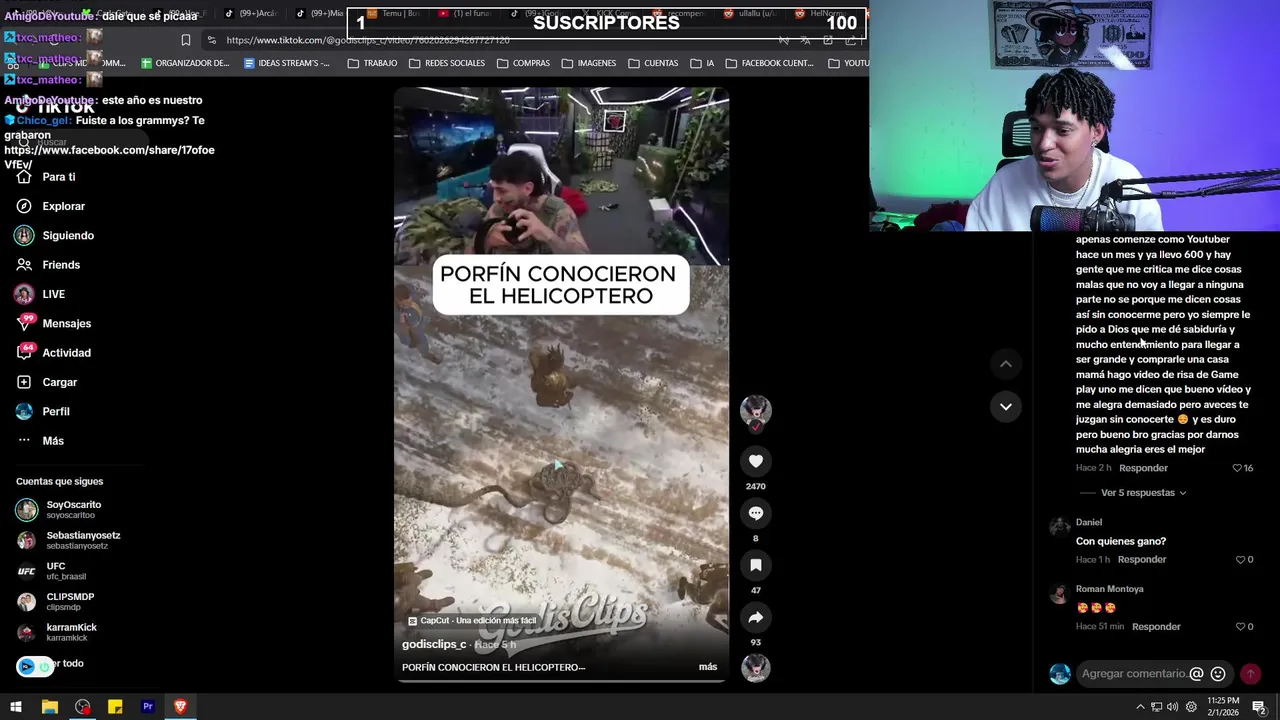Open the REDES SOCIALES bookmarks folder
1280x720 pixels.
click(x=447, y=63)
